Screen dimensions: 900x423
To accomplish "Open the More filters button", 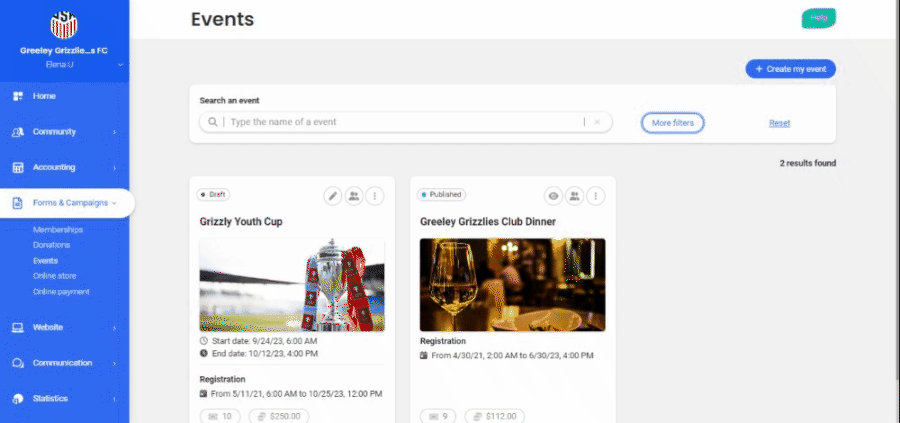I will (x=673, y=123).
